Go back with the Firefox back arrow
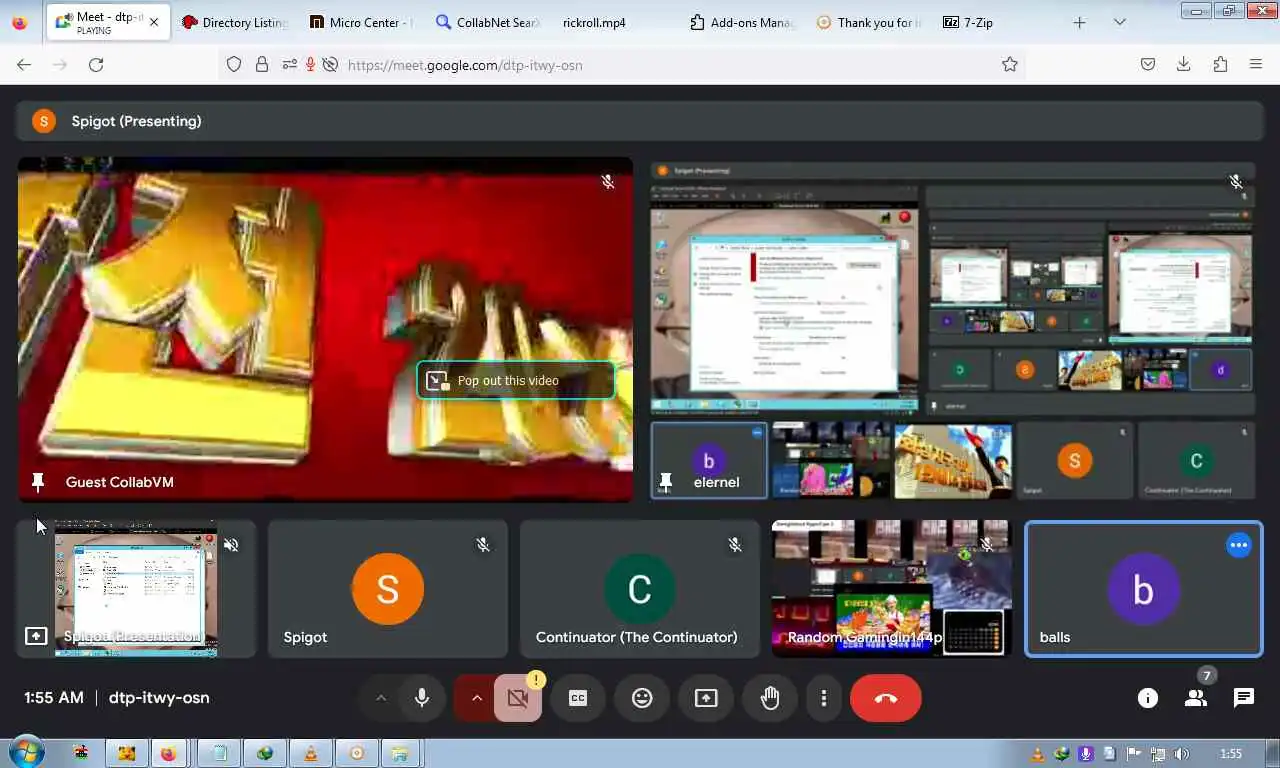The image size is (1280, 768). point(24,64)
